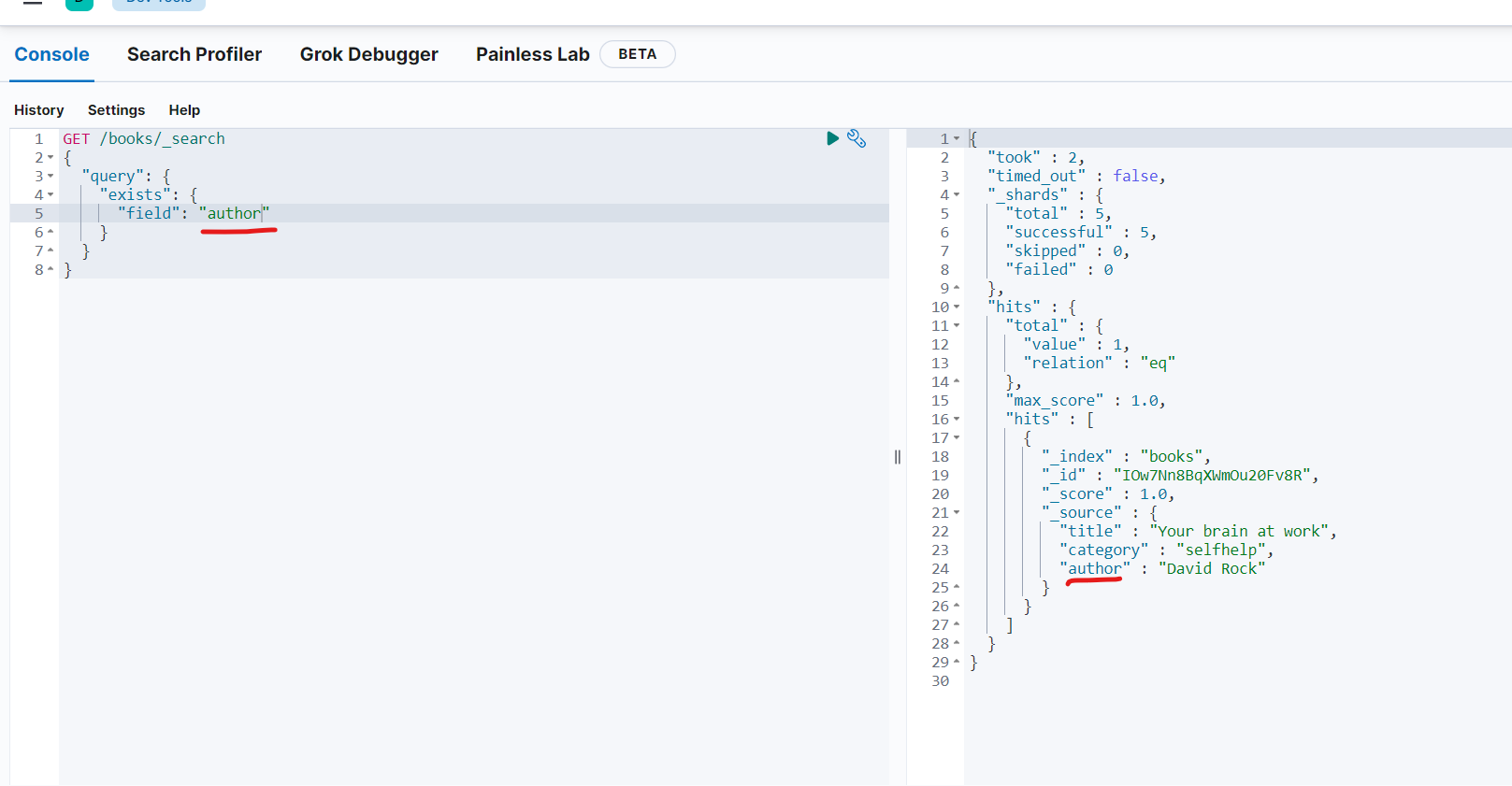Switch to the Console tab

[52, 54]
